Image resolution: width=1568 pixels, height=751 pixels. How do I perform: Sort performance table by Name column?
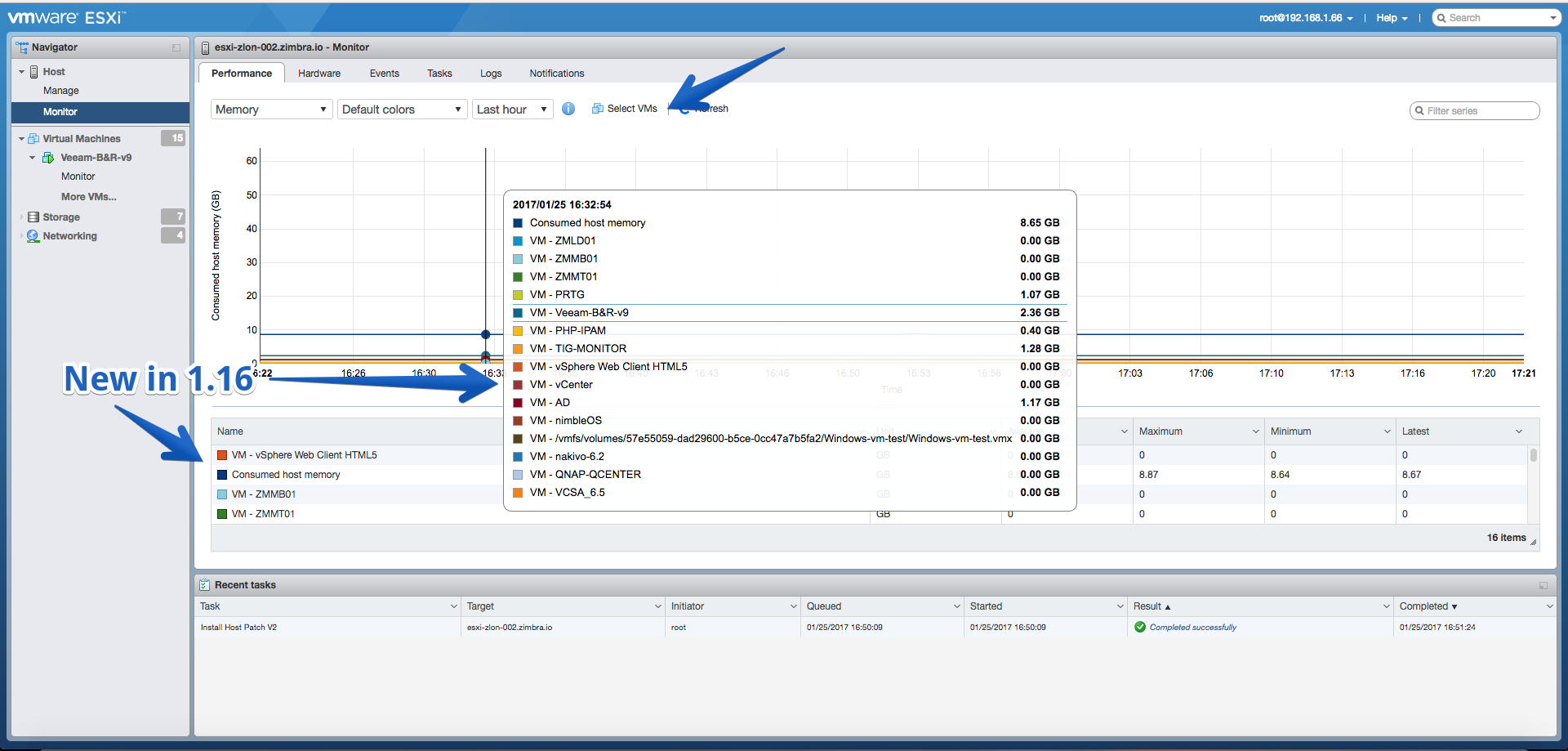230,431
